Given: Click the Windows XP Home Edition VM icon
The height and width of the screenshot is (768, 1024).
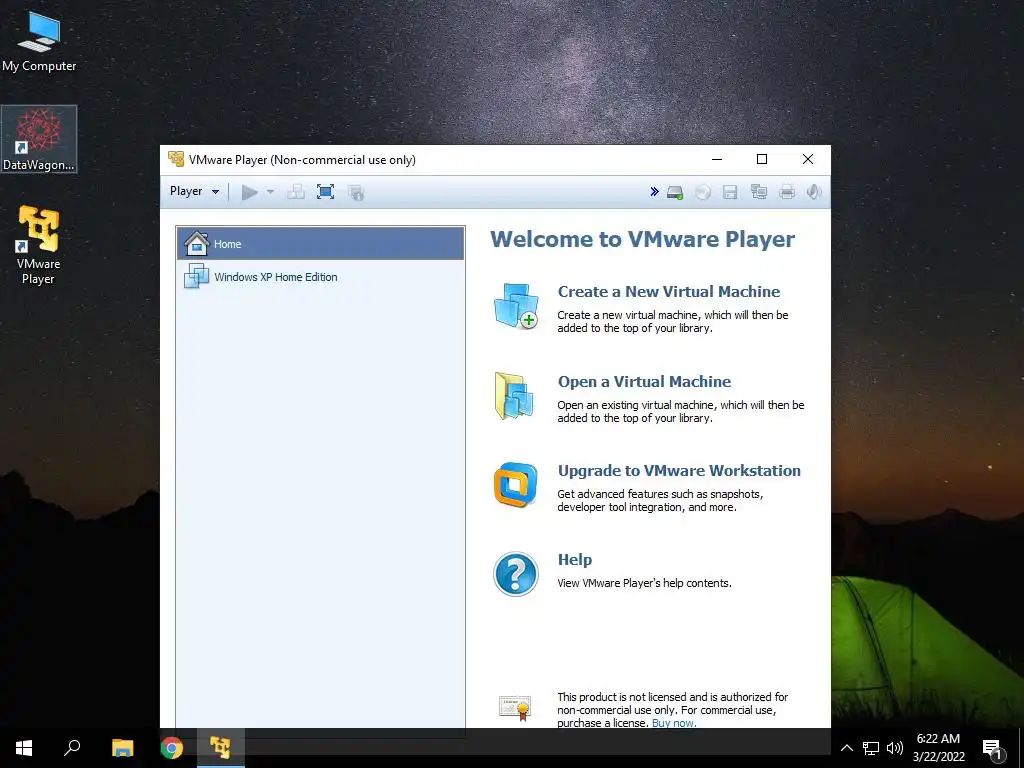Looking at the screenshot, I should coord(196,276).
